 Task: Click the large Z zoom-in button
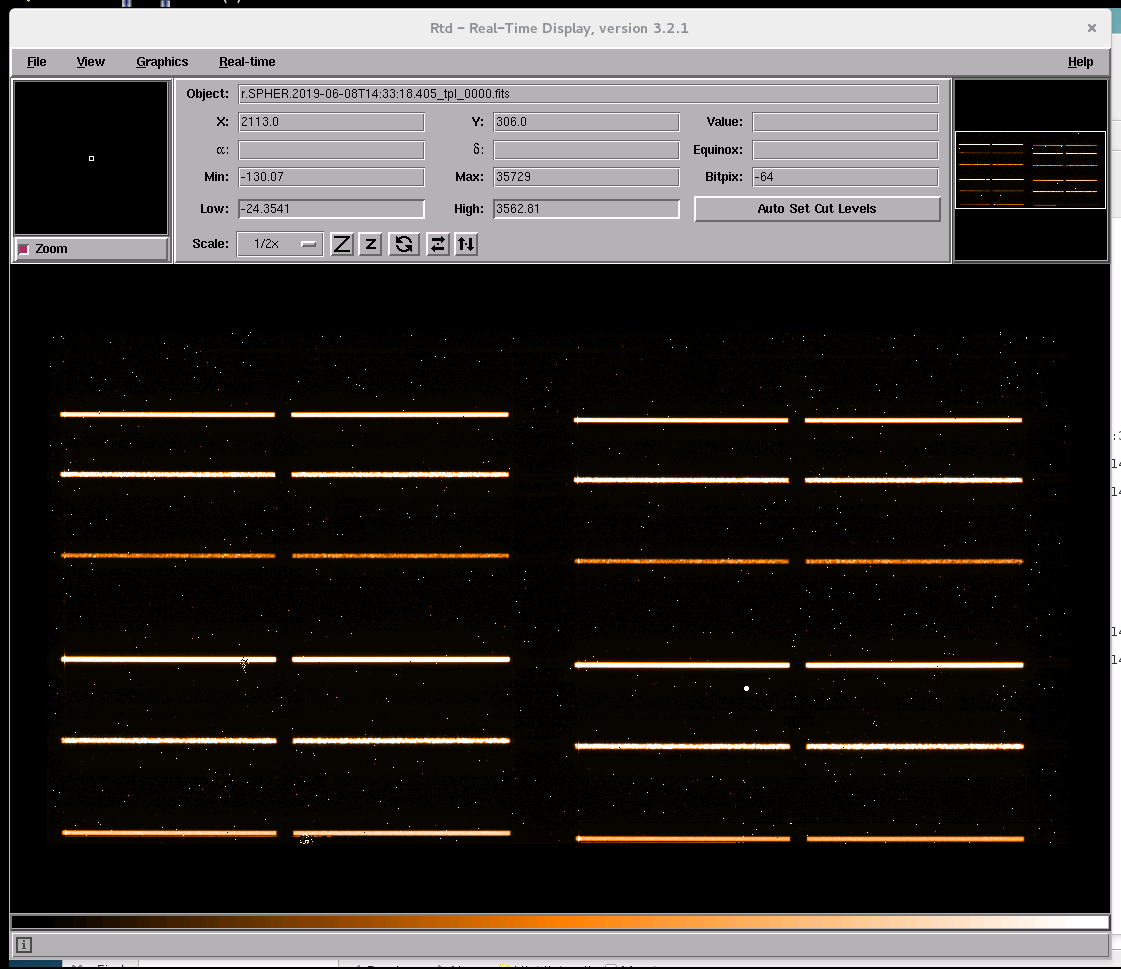[342, 244]
